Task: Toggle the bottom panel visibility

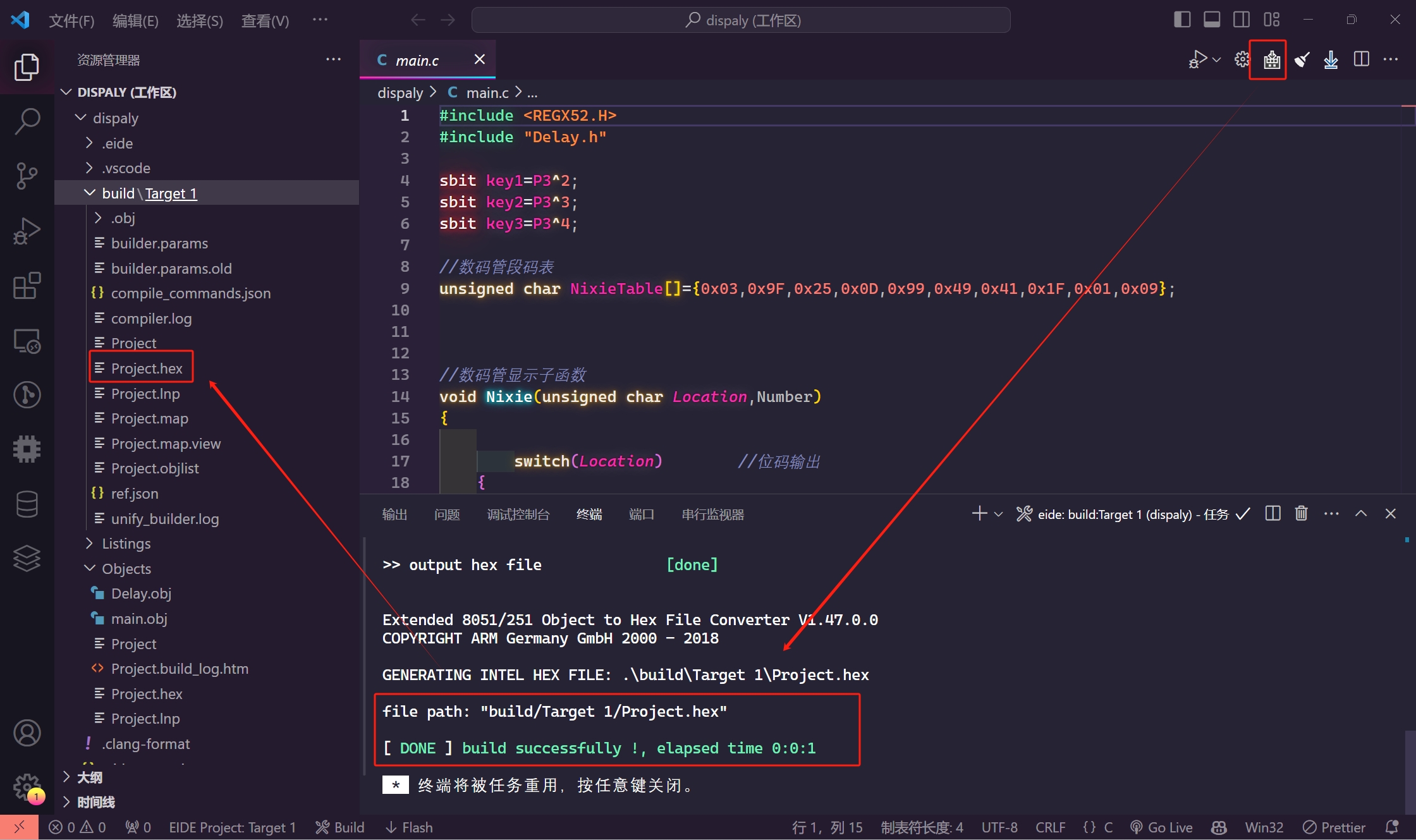Action: click(x=1212, y=20)
